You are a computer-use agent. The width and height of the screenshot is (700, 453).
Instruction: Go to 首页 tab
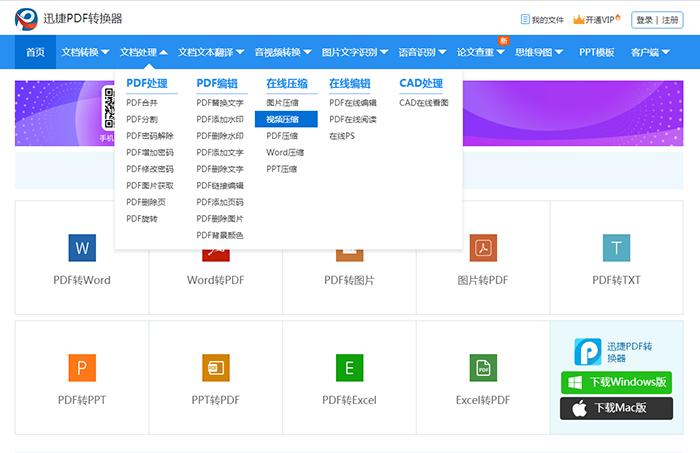35,52
